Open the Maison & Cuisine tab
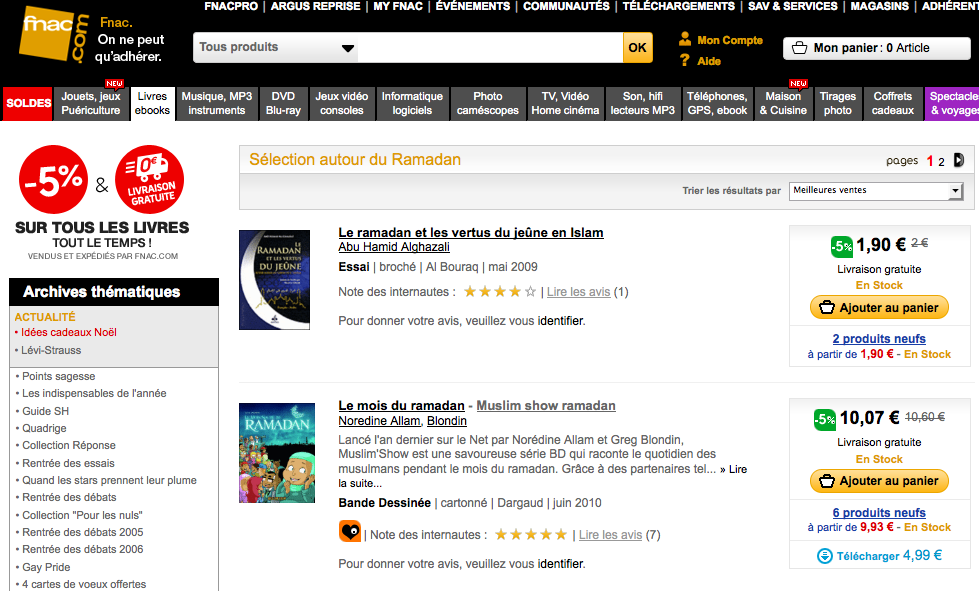Image resolution: width=979 pixels, height=591 pixels. 783,103
